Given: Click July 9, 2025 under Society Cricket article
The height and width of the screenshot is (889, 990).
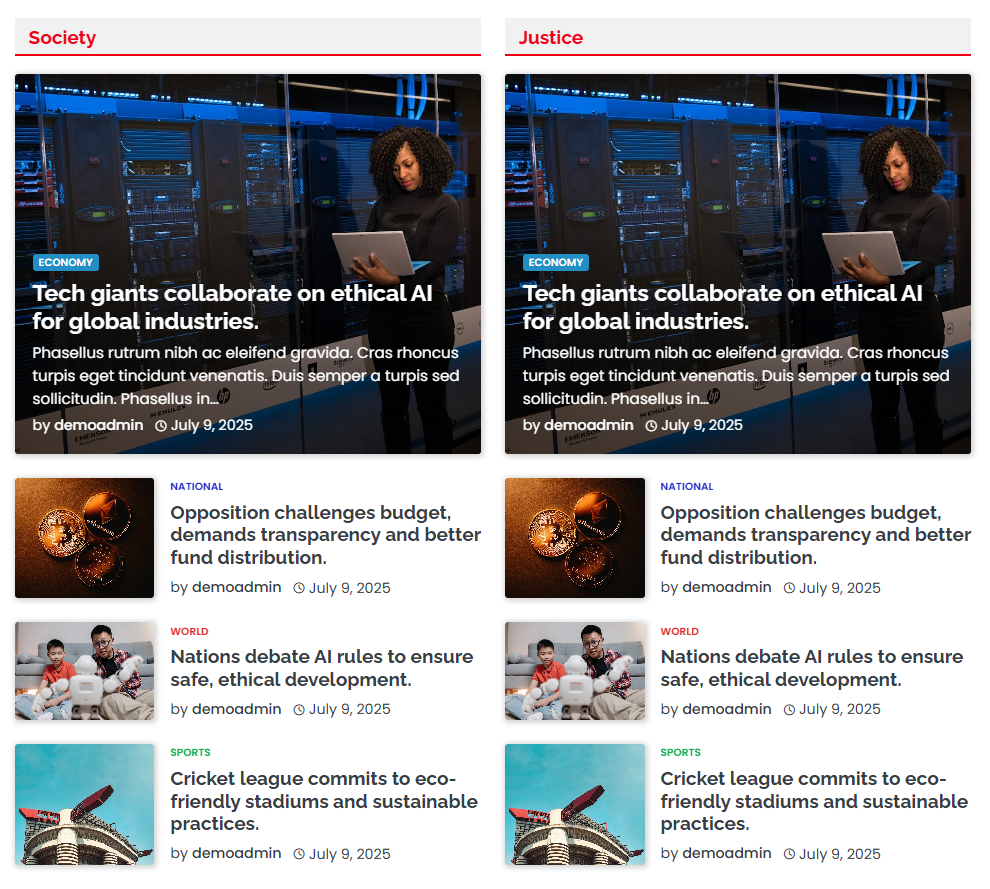Looking at the screenshot, I should pyautogui.click(x=350, y=854).
